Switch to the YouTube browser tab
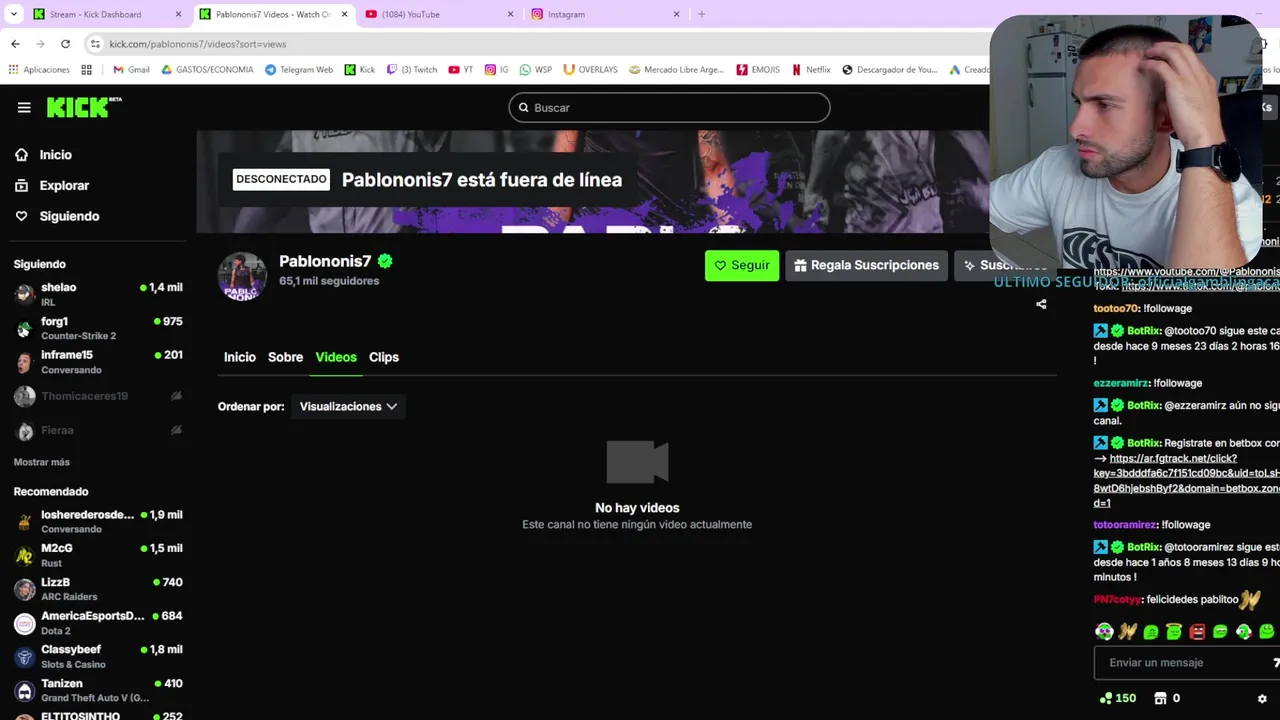Viewport: 1280px width, 720px height. (x=439, y=14)
